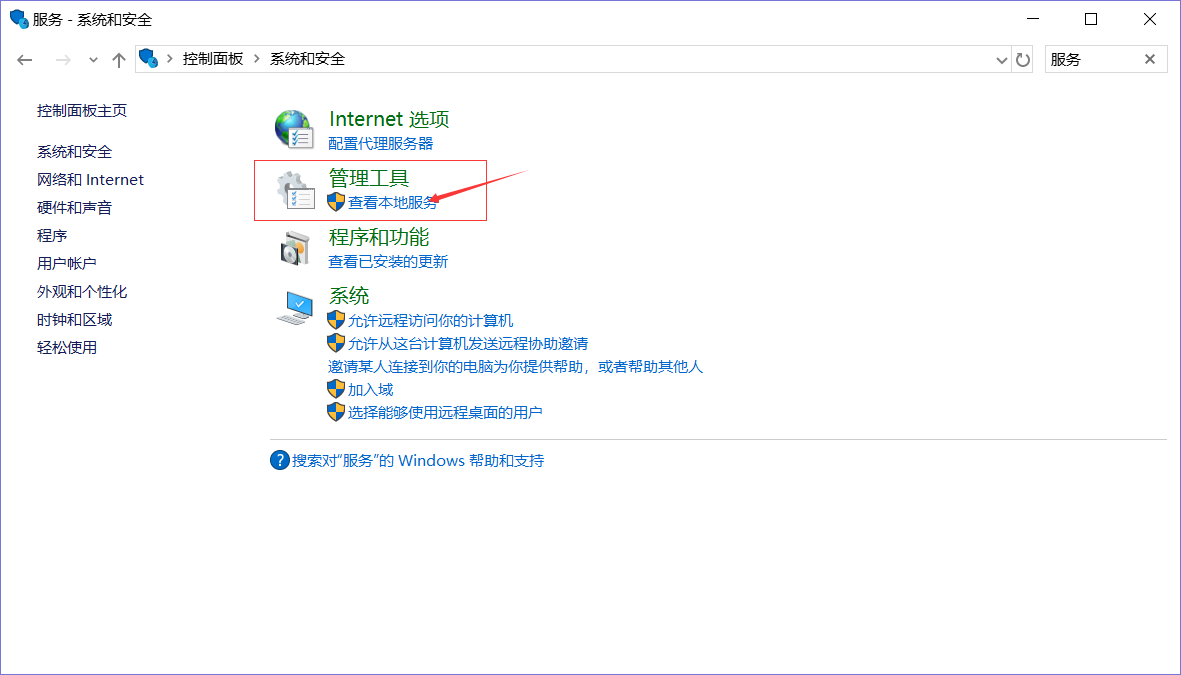The width and height of the screenshot is (1181, 675).
Task: Open 允许从这台计算机发送远程协助邀请 link
Action: (x=468, y=344)
